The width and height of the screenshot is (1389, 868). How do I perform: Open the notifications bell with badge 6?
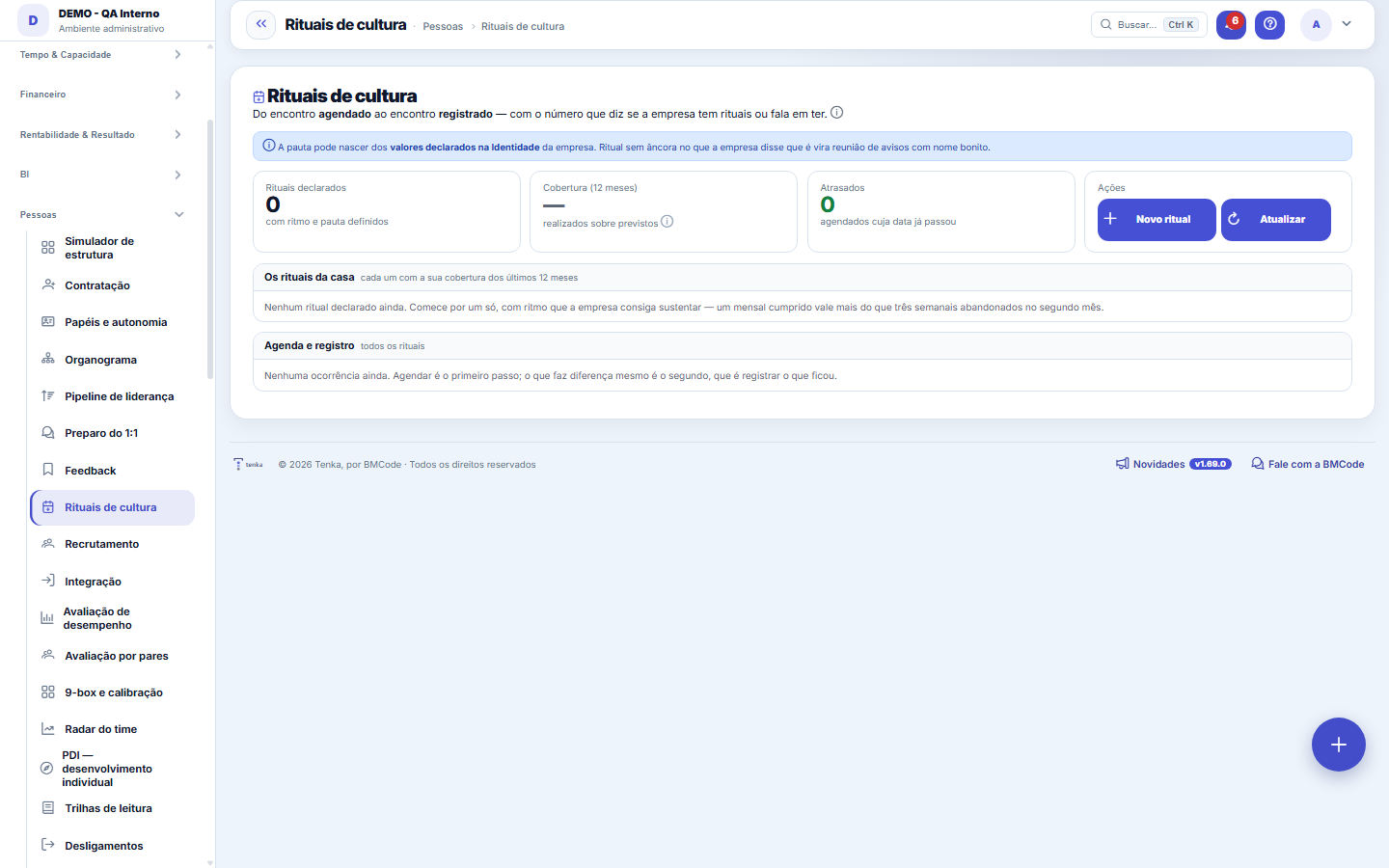tap(1231, 24)
